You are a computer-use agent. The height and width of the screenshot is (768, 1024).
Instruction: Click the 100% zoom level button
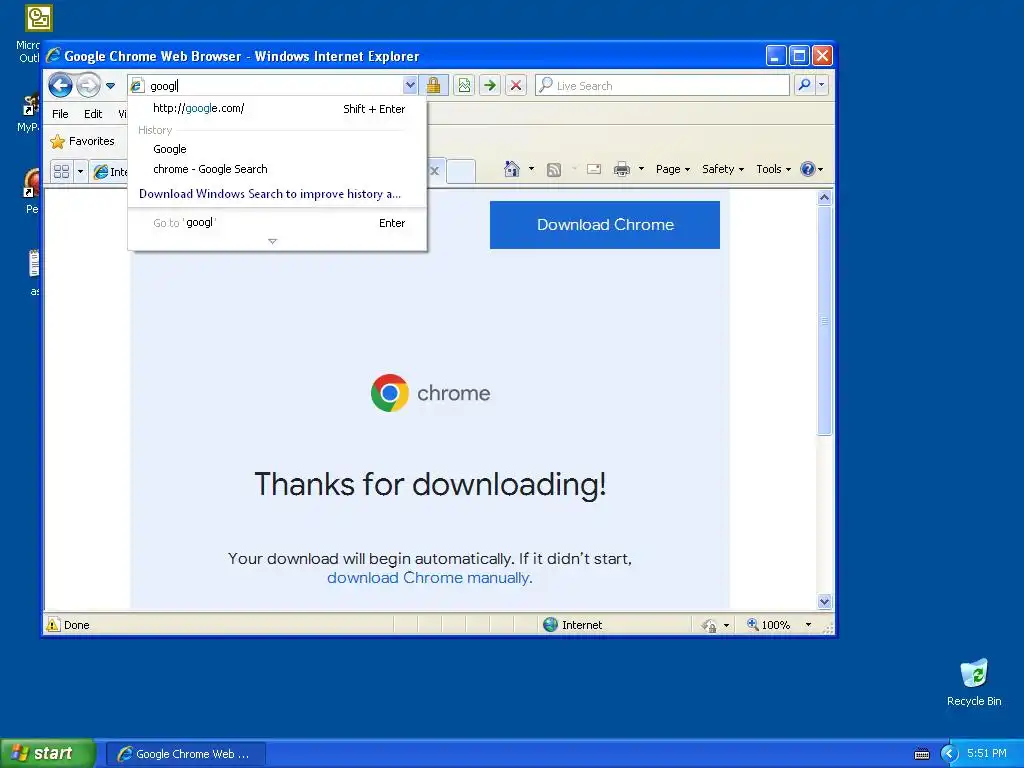tap(769, 625)
